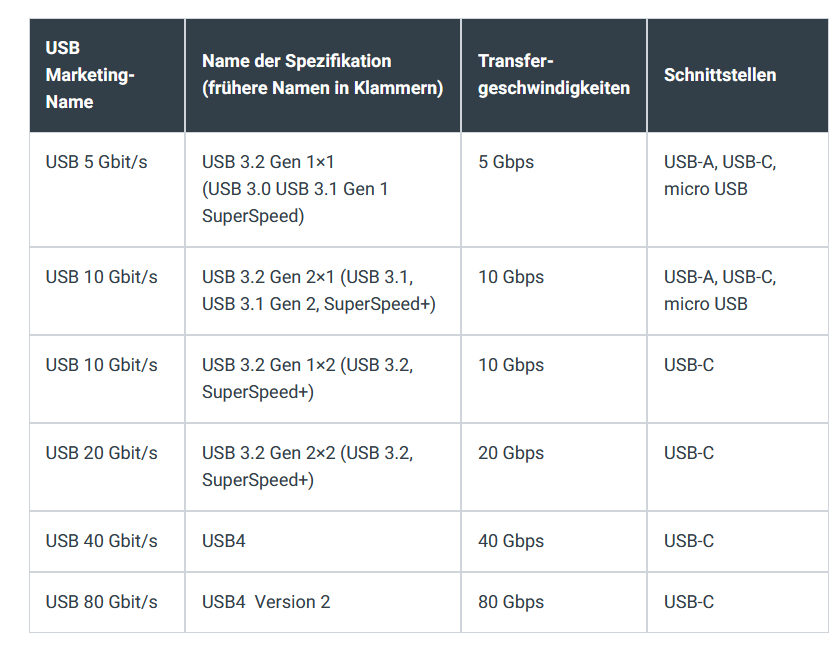This screenshot has height=650, width=840.
Task: Click the "Transfer-geschwindigkeiten" column header
Action: point(553,75)
